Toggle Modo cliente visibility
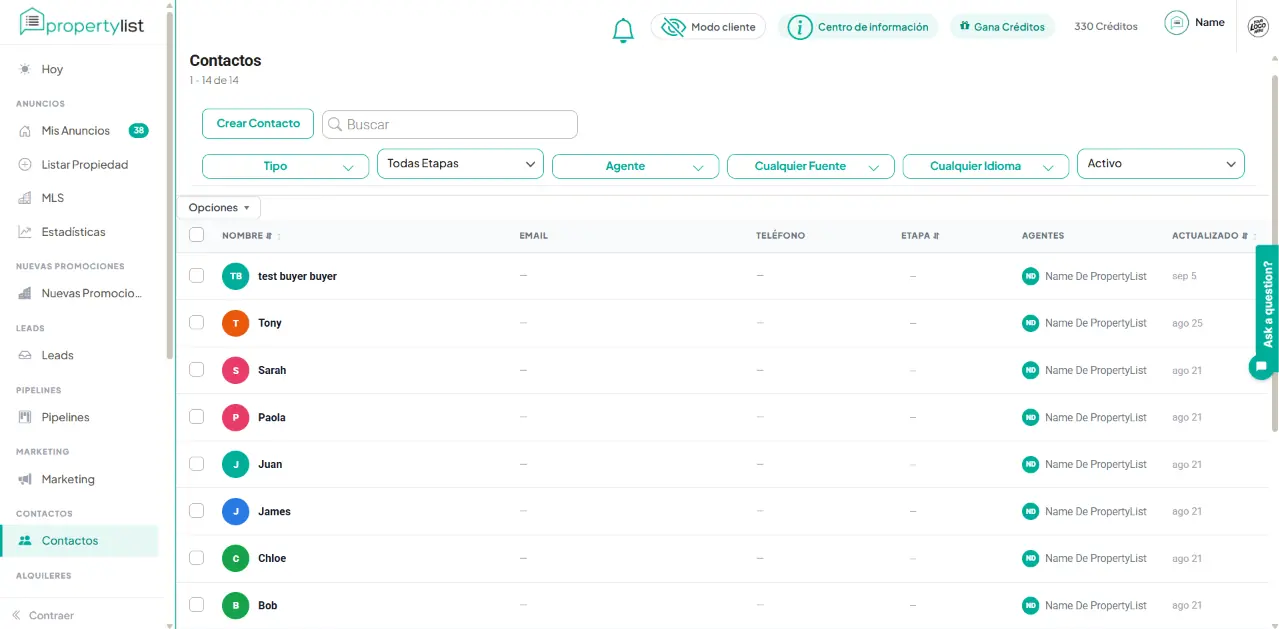The width and height of the screenshot is (1279, 629). click(708, 27)
